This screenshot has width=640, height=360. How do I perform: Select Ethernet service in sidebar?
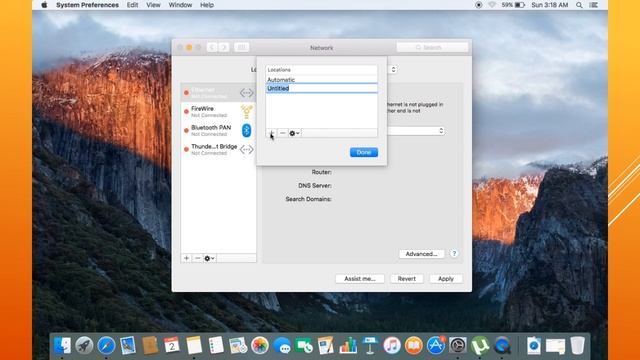218,93
